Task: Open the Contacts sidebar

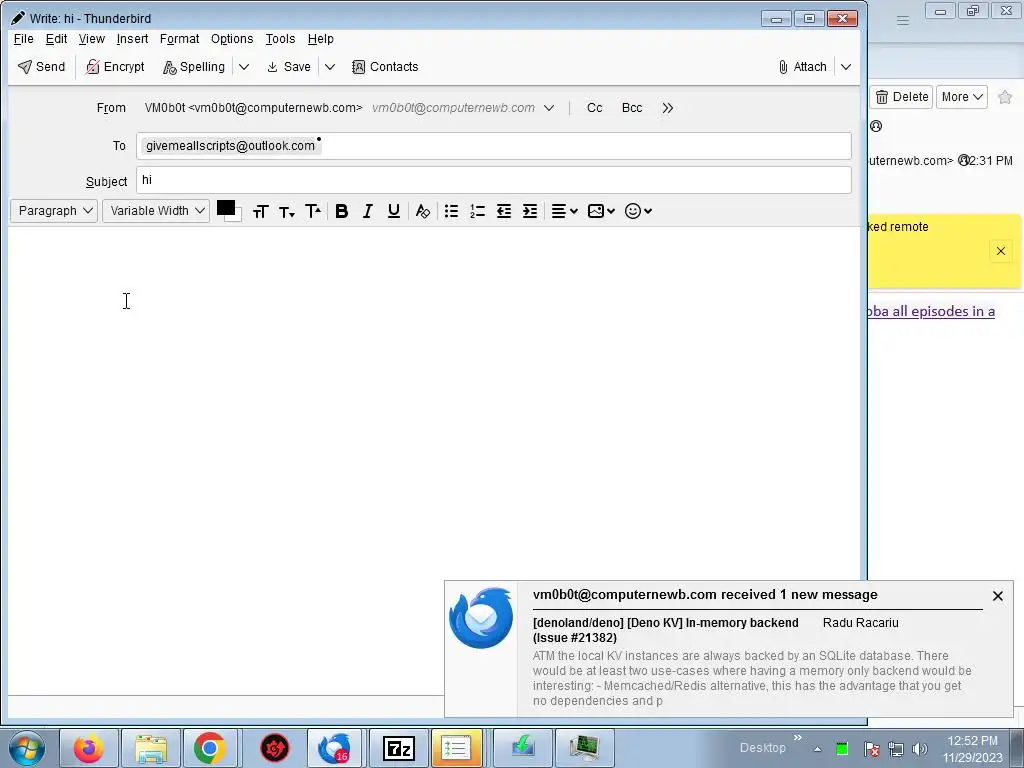Action: point(385,67)
